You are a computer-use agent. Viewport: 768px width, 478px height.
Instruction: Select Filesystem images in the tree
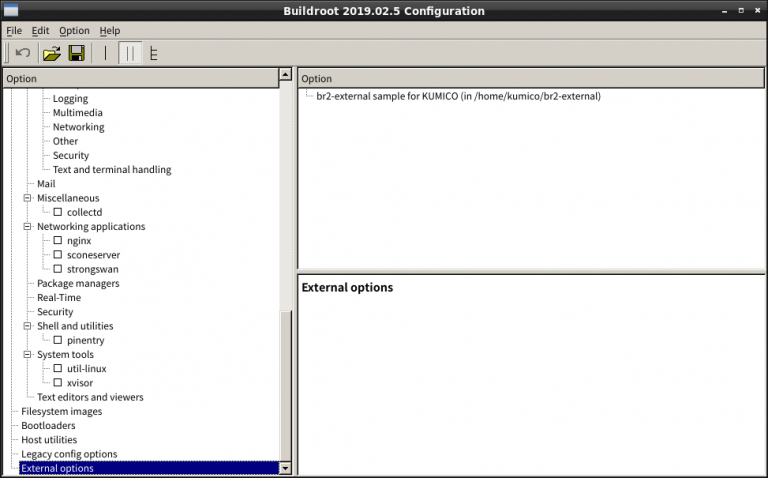pyautogui.click(x=61, y=411)
